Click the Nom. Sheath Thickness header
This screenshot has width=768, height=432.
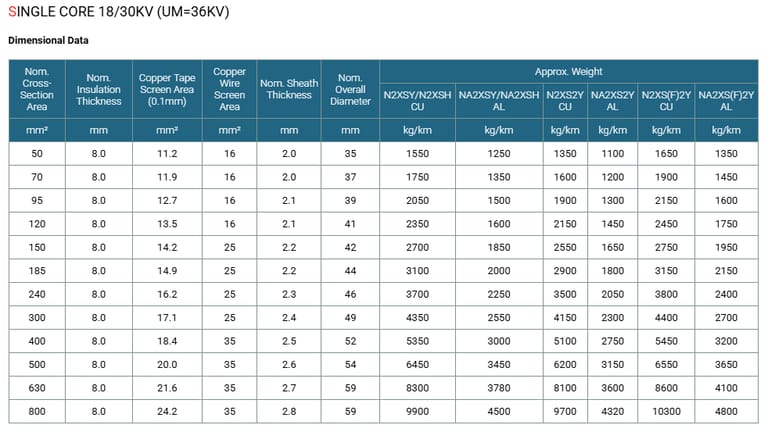[289, 88]
